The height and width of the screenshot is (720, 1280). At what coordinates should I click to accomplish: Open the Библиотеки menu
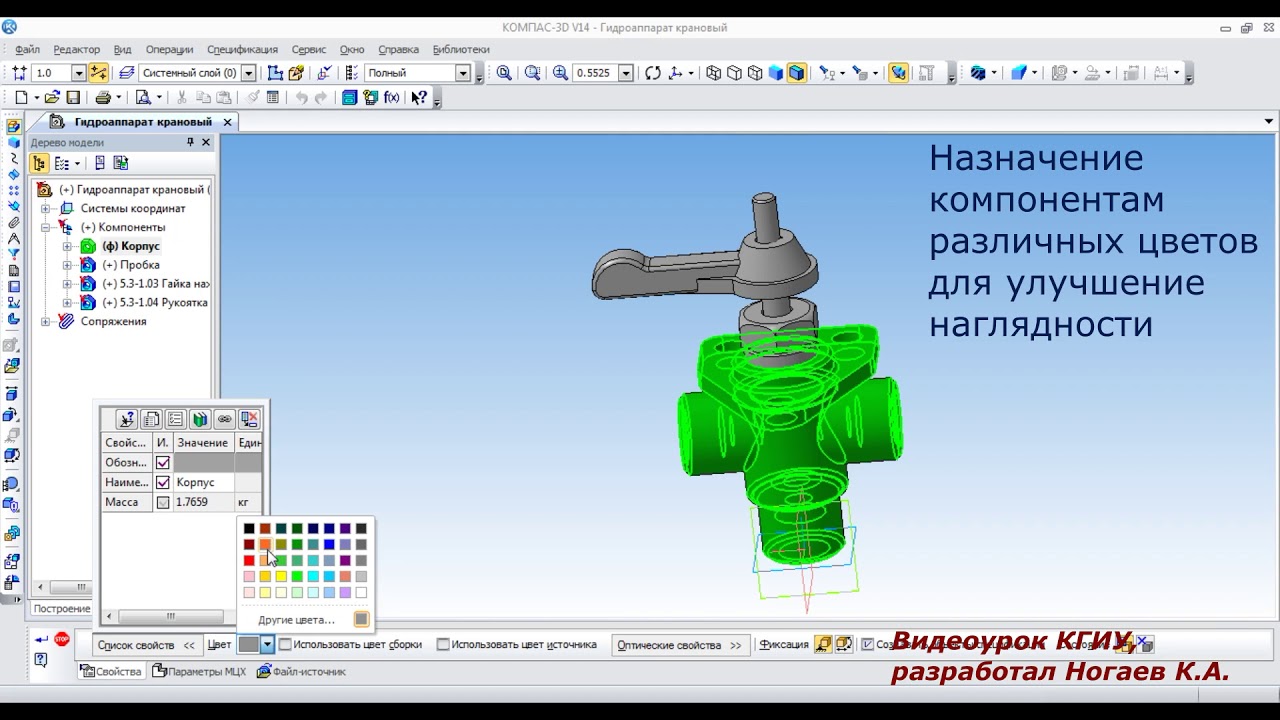461,49
